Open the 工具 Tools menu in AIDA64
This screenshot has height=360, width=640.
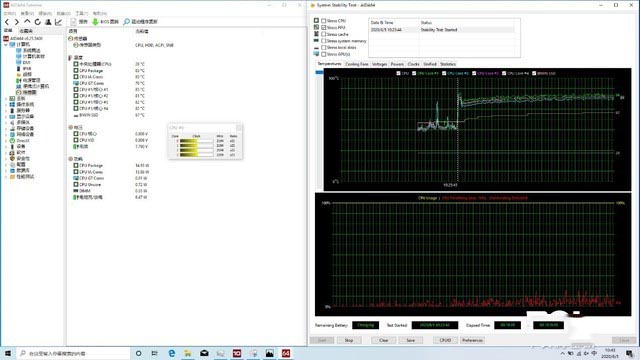pyautogui.click(x=81, y=13)
